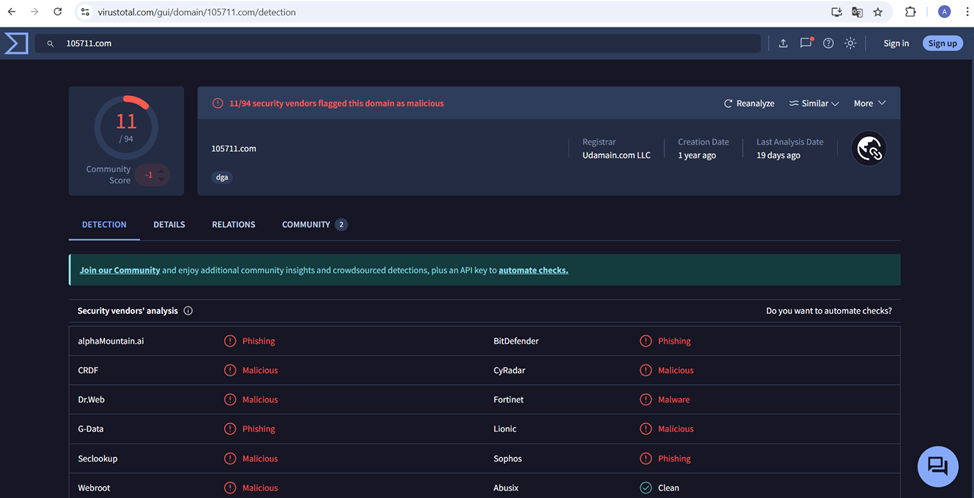Open the Join our Community link
The width and height of the screenshot is (974, 498).
[120, 271]
